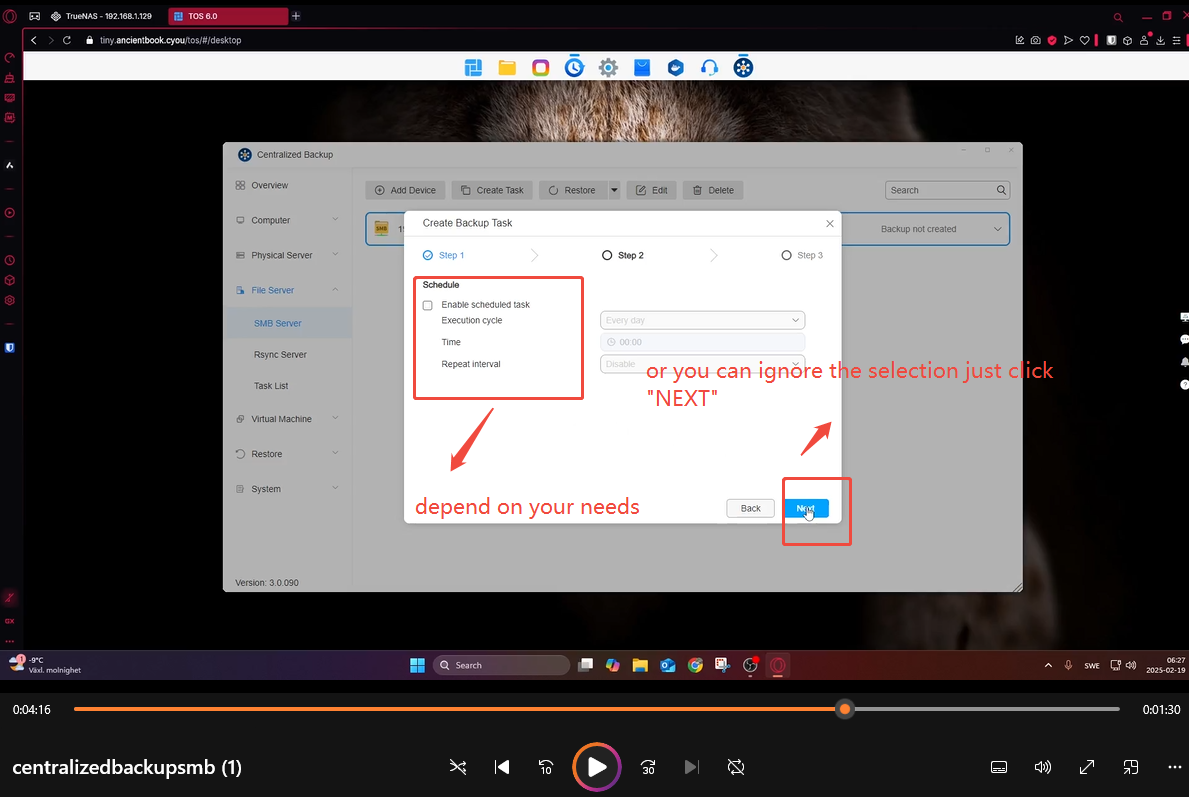Click the Centralized Backup Search field
1189x797 pixels.
click(x=947, y=190)
